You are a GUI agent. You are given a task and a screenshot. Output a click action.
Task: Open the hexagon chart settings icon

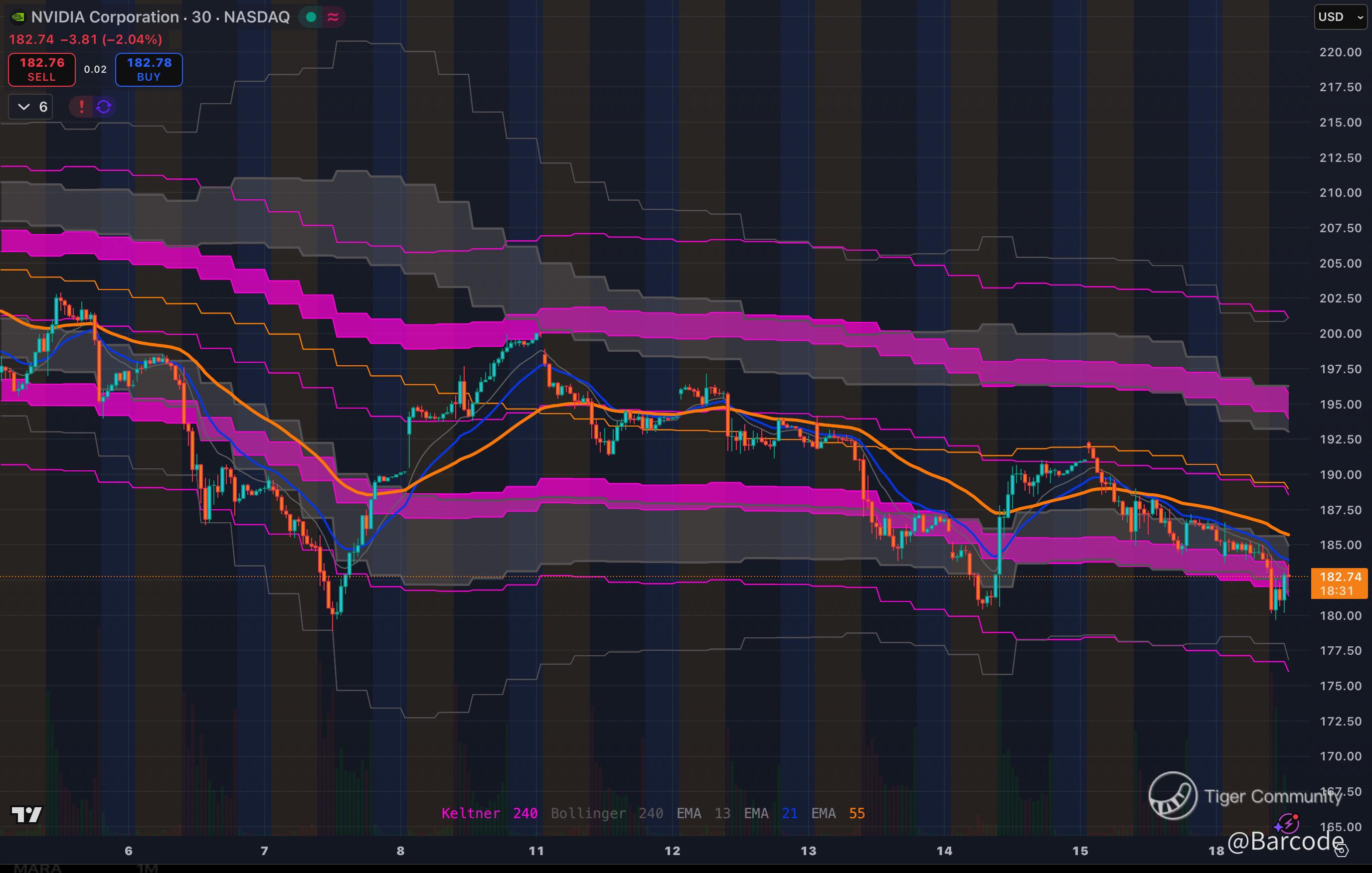[x=1342, y=851]
